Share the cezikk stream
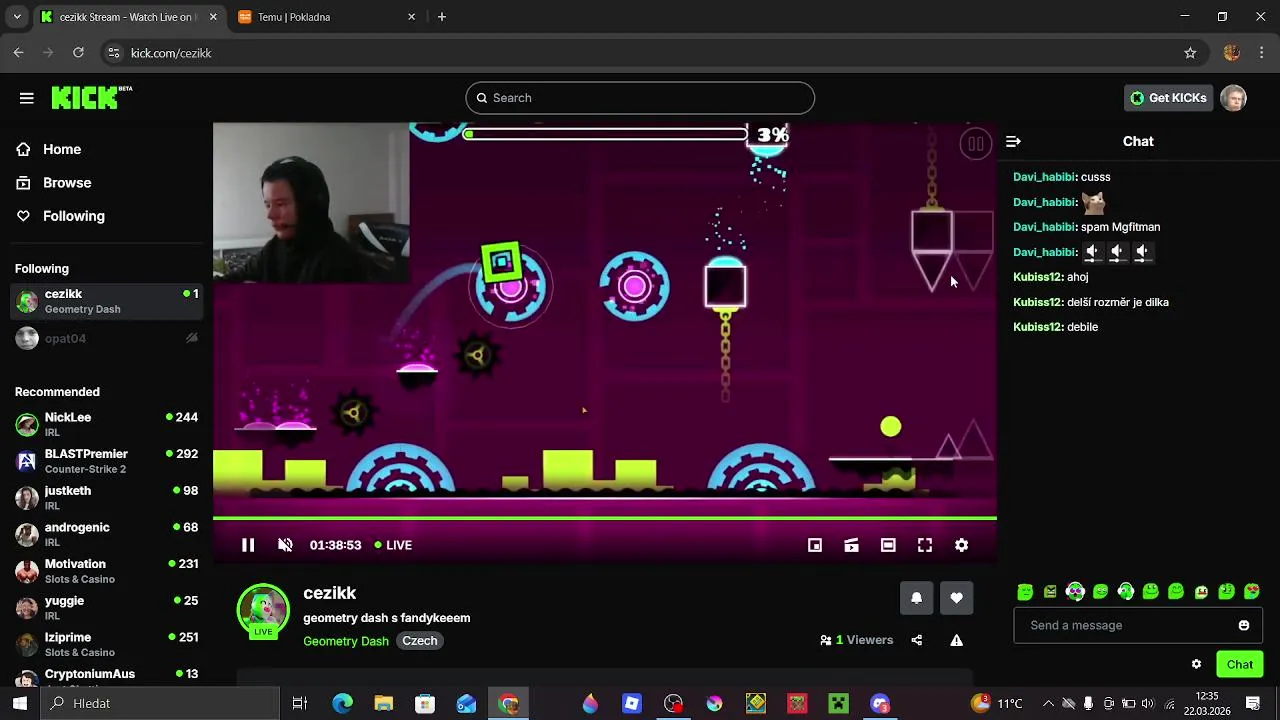 coord(917,640)
